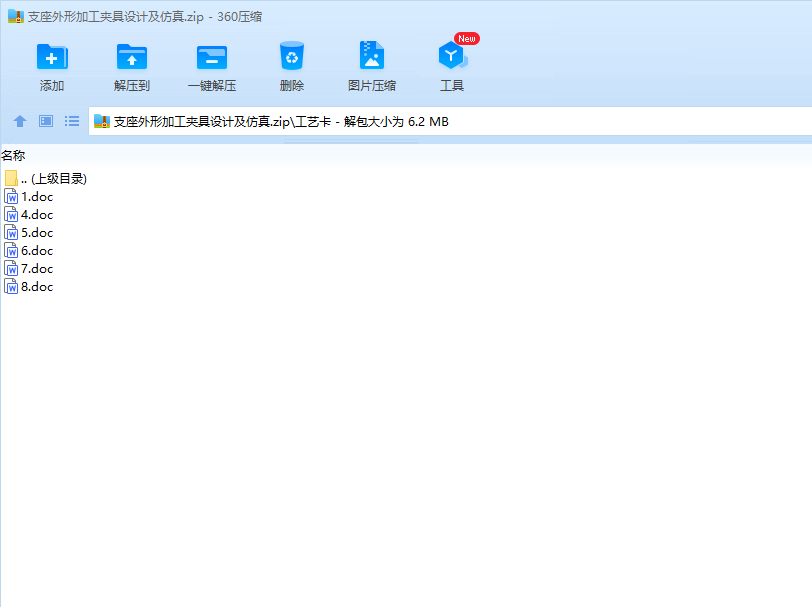Image resolution: width=812 pixels, height=607 pixels.
Task: Click the Word icon of 7.doc
Action: [11, 269]
